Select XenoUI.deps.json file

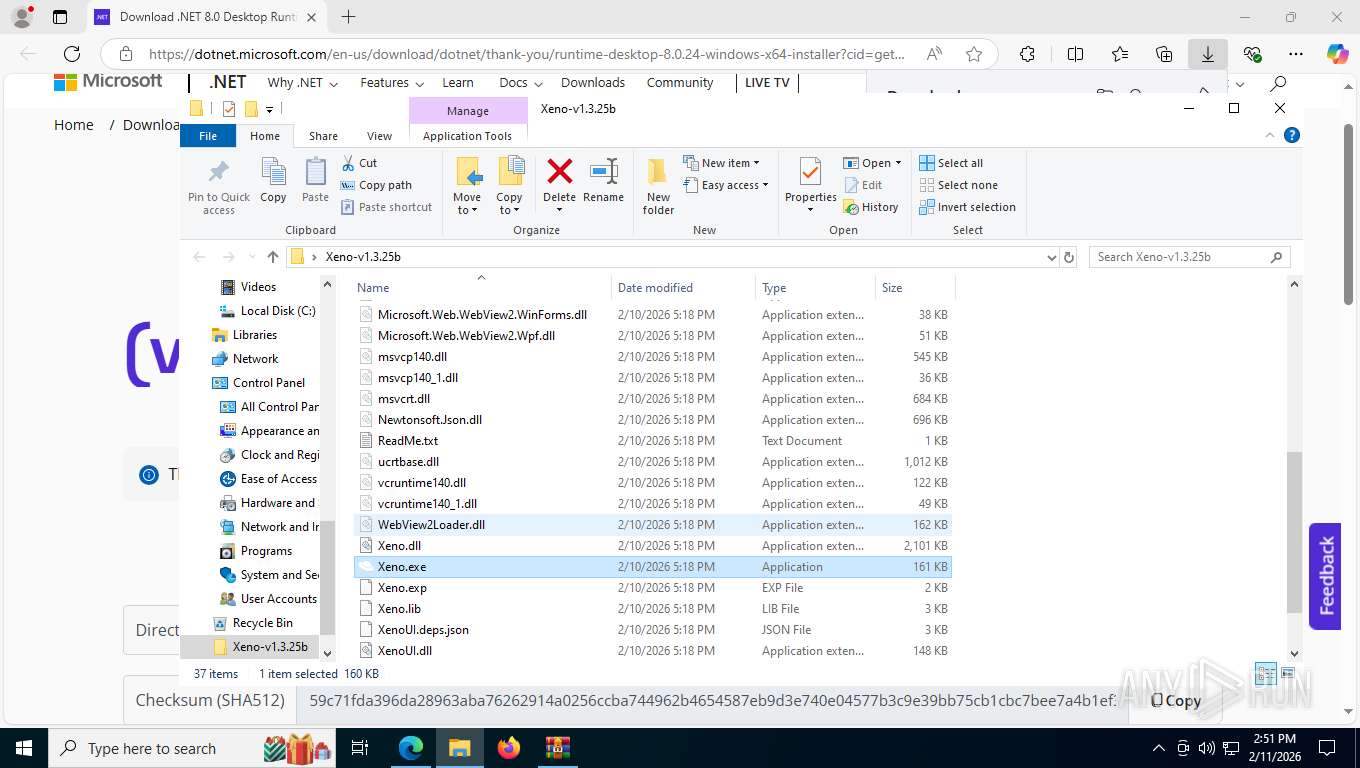click(x=423, y=630)
